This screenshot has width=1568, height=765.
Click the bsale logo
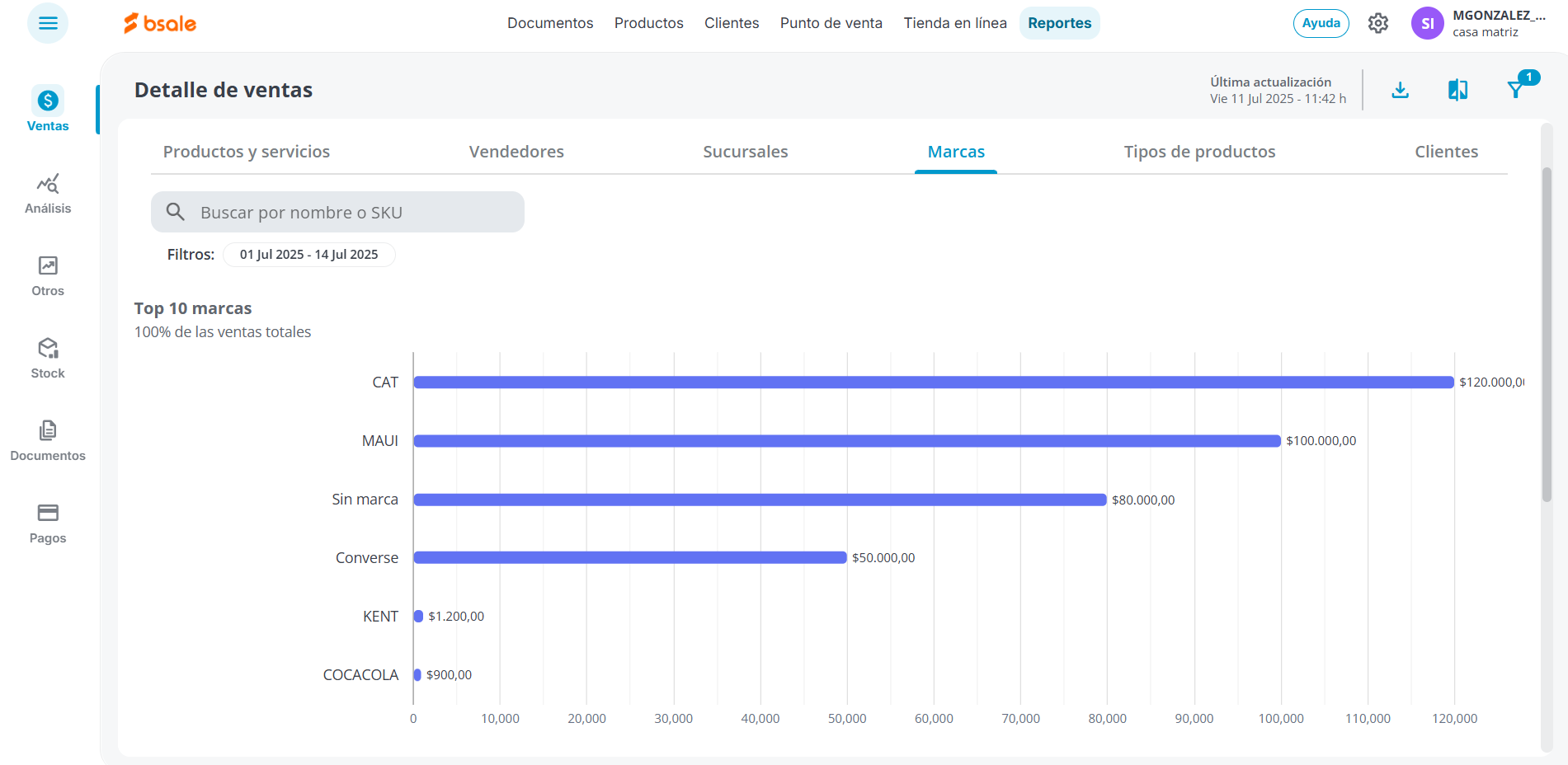[160, 23]
